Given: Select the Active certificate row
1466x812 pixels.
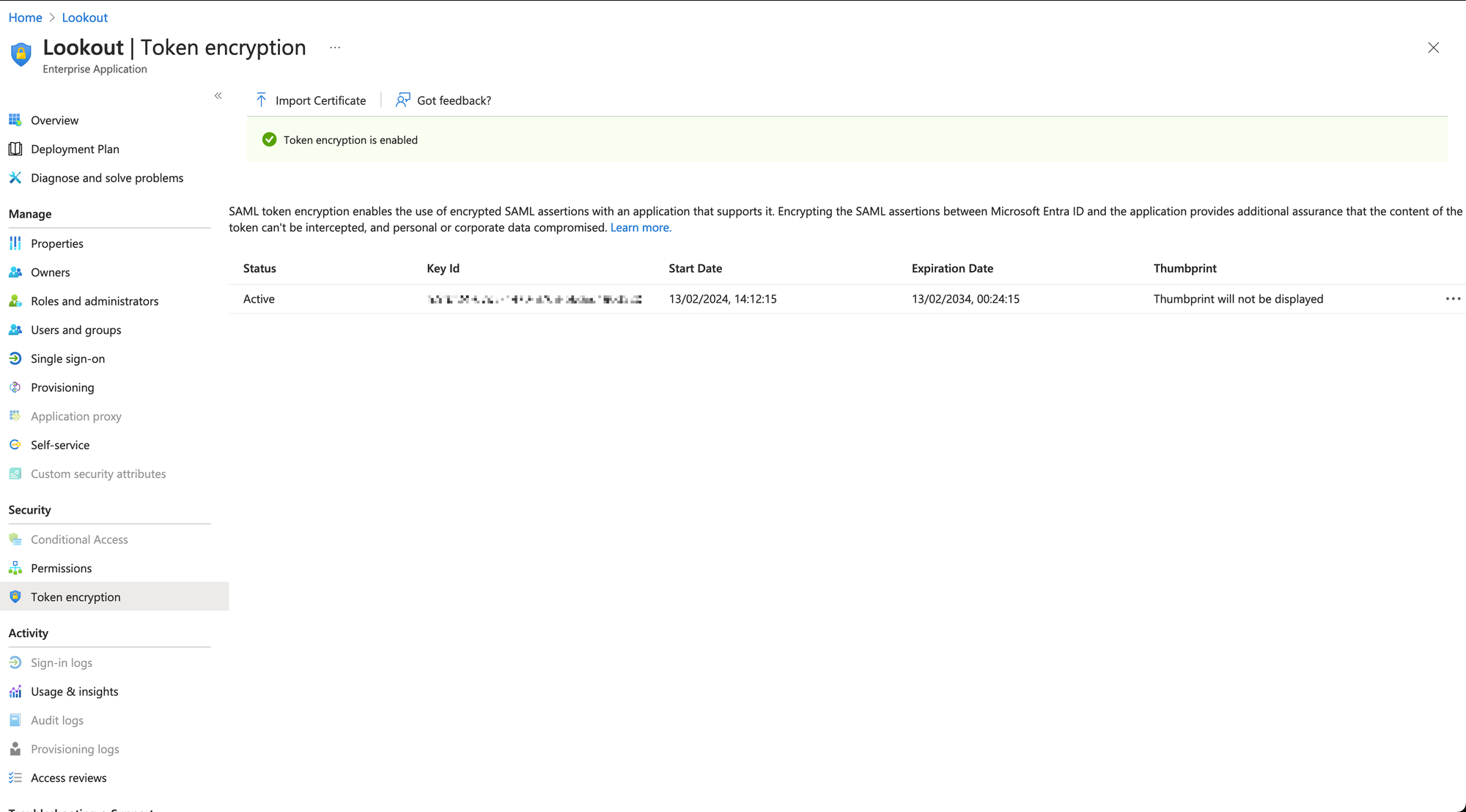Looking at the screenshot, I should click(x=259, y=299).
